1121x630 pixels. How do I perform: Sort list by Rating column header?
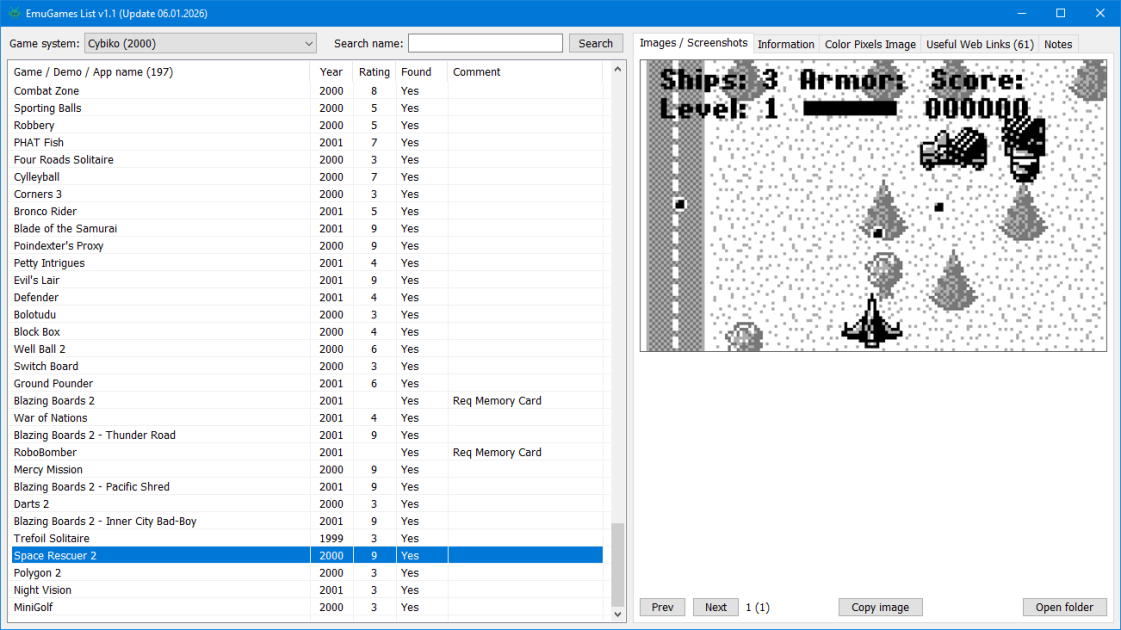coord(374,72)
